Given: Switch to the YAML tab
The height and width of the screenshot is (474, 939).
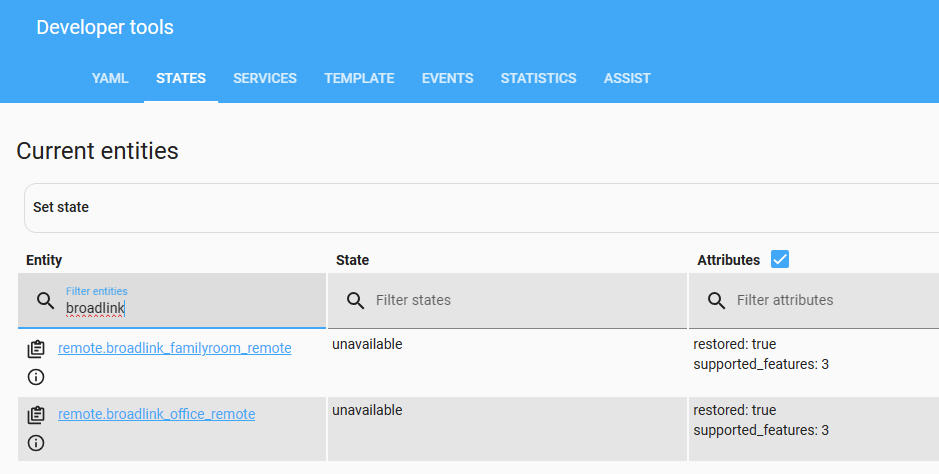Looking at the screenshot, I should [110, 78].
